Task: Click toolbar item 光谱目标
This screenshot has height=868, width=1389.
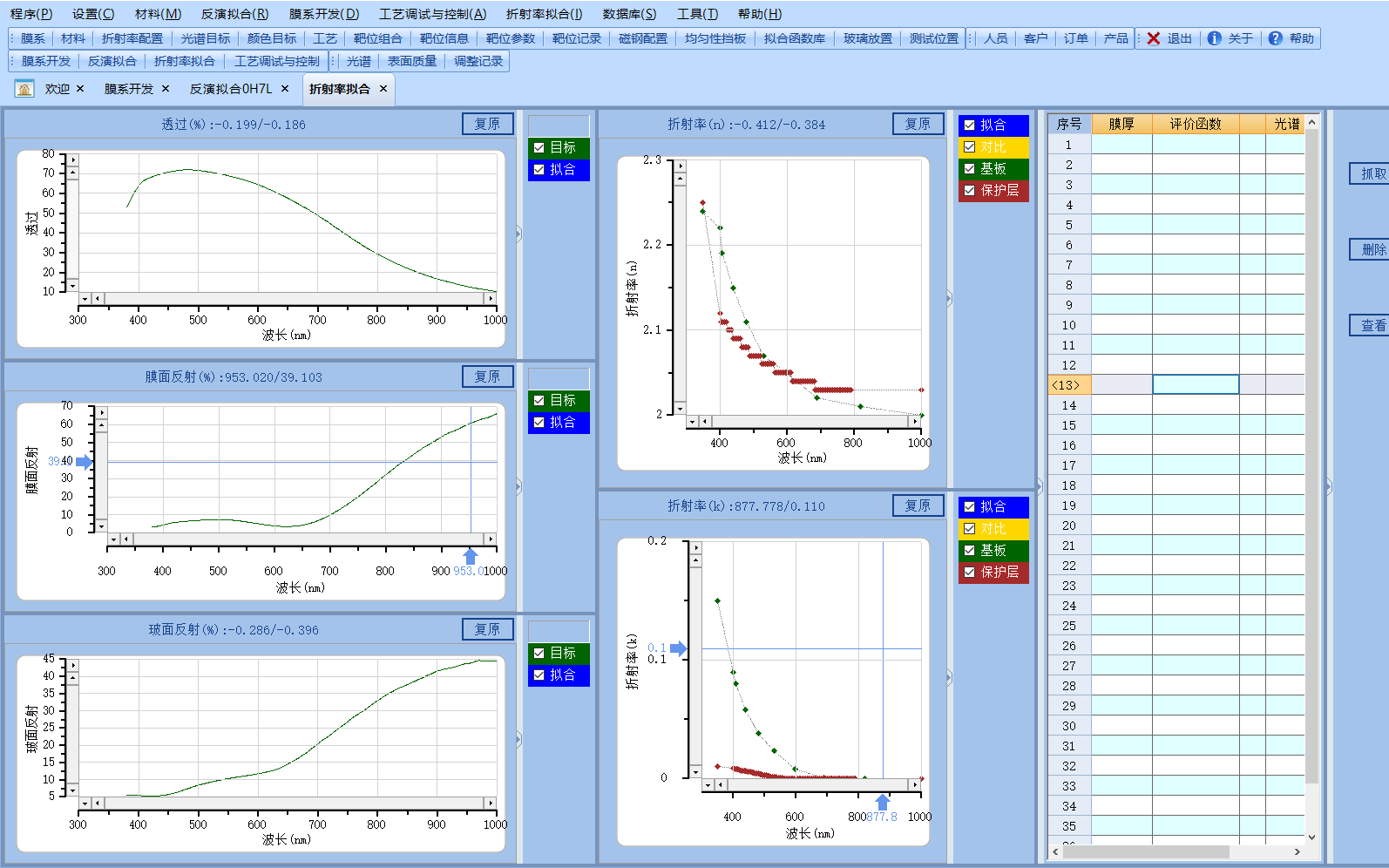Action: click(x=206, y=38)
